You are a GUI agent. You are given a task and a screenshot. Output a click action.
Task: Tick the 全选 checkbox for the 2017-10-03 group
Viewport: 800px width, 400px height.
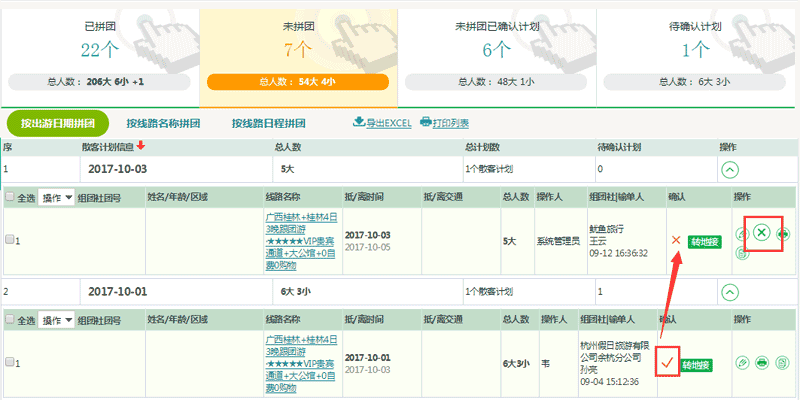(10, 197)
